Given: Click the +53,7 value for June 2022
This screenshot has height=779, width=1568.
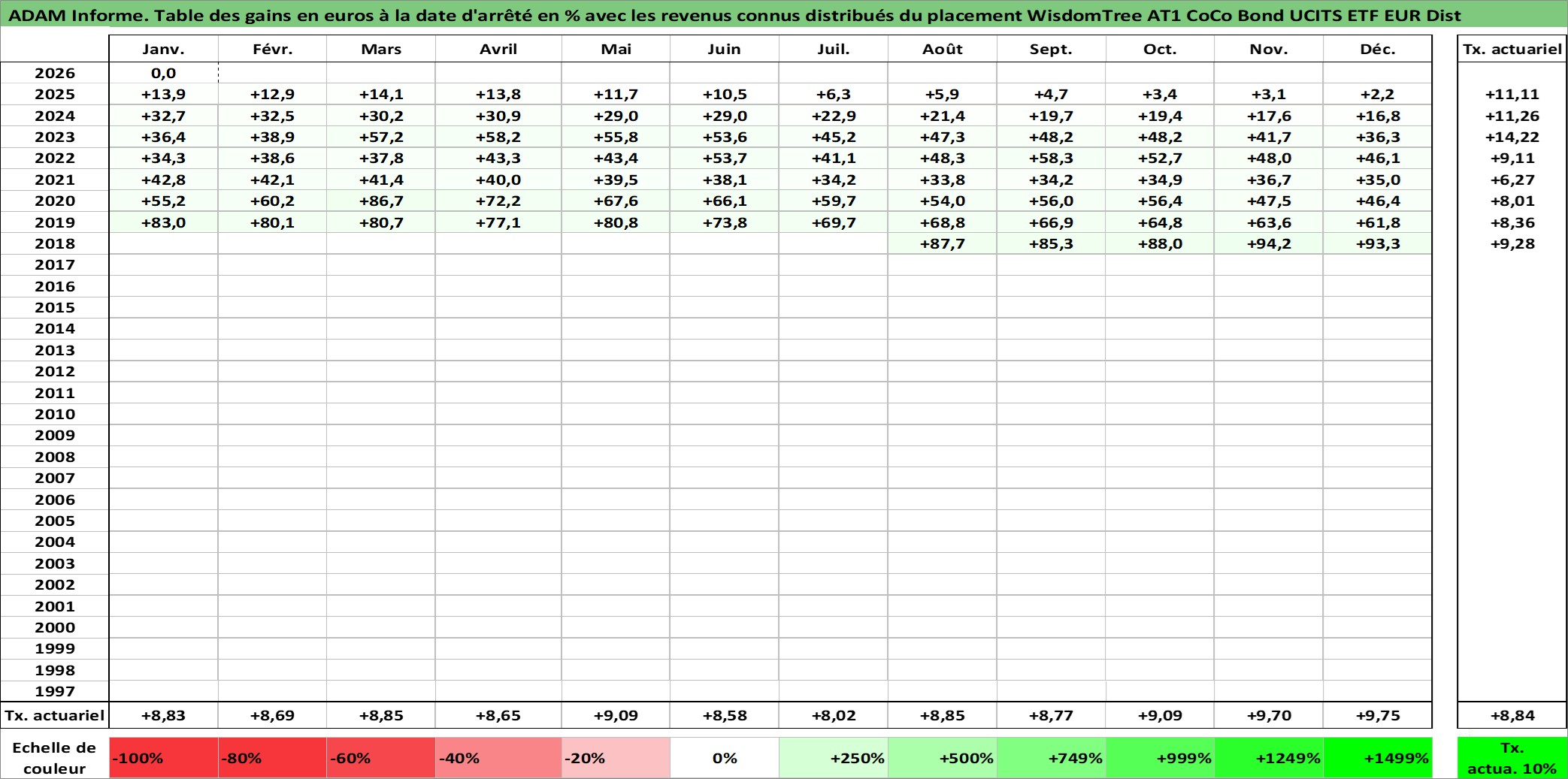Looking at the screenshot, I should point(725,158).
